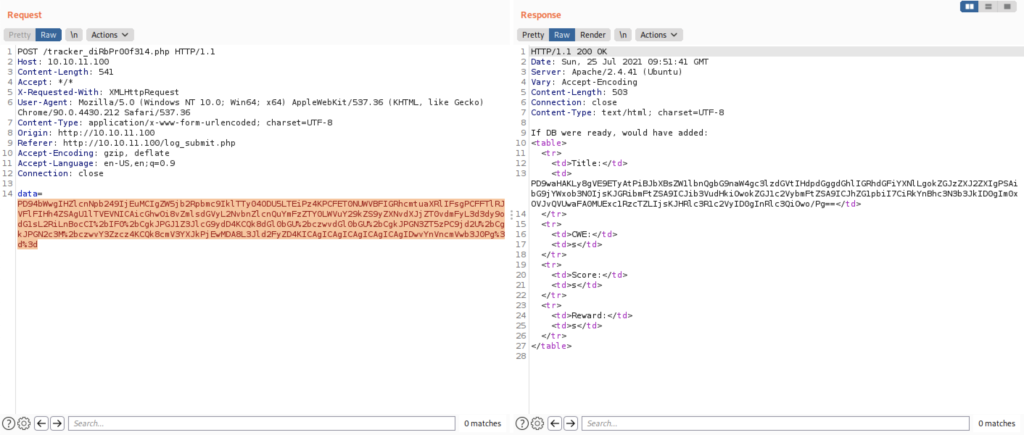
Task: Go to next match in Response search
Action: [x=572, y=423]
